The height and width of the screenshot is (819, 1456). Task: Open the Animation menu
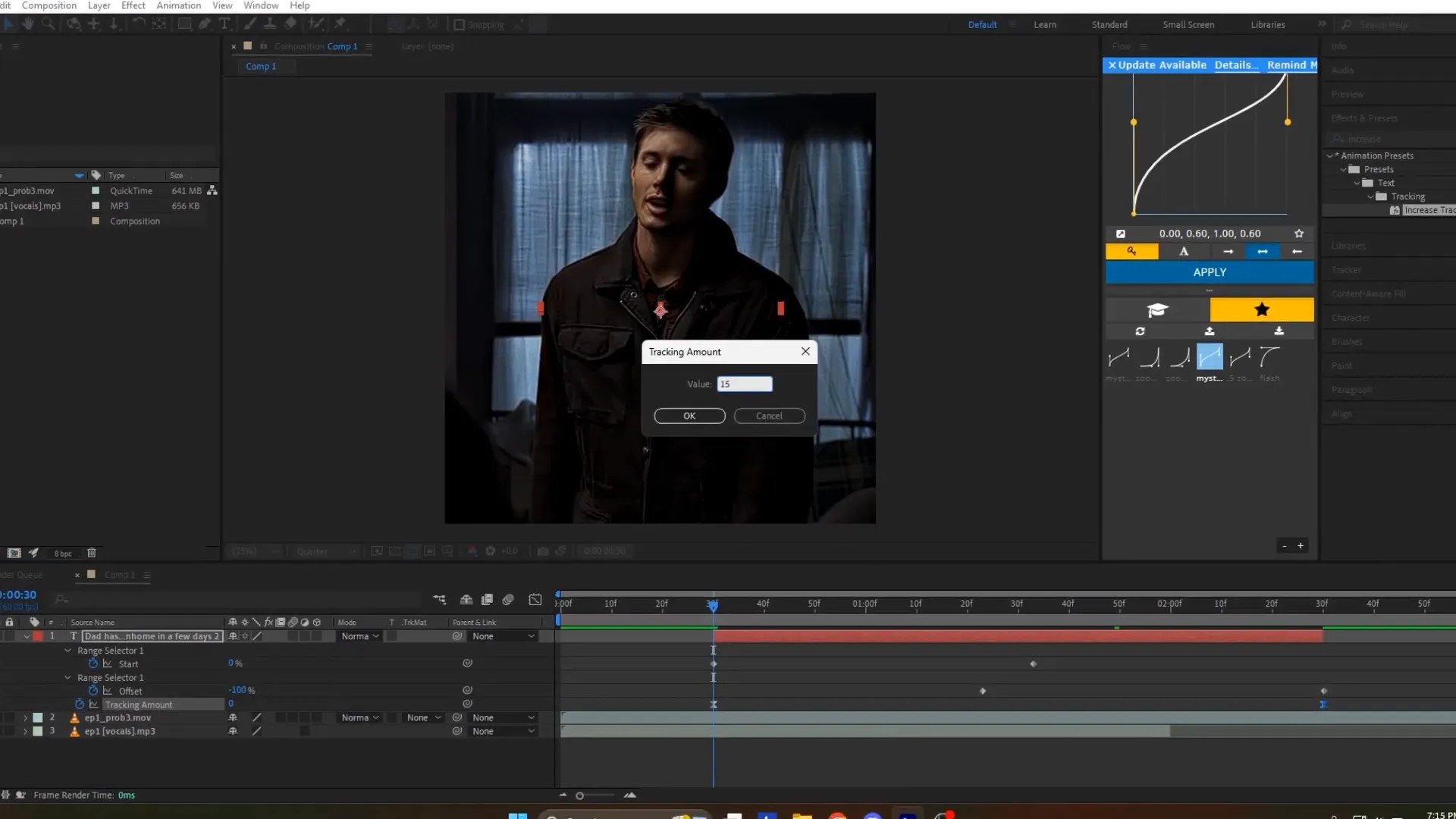pos(179,5)
